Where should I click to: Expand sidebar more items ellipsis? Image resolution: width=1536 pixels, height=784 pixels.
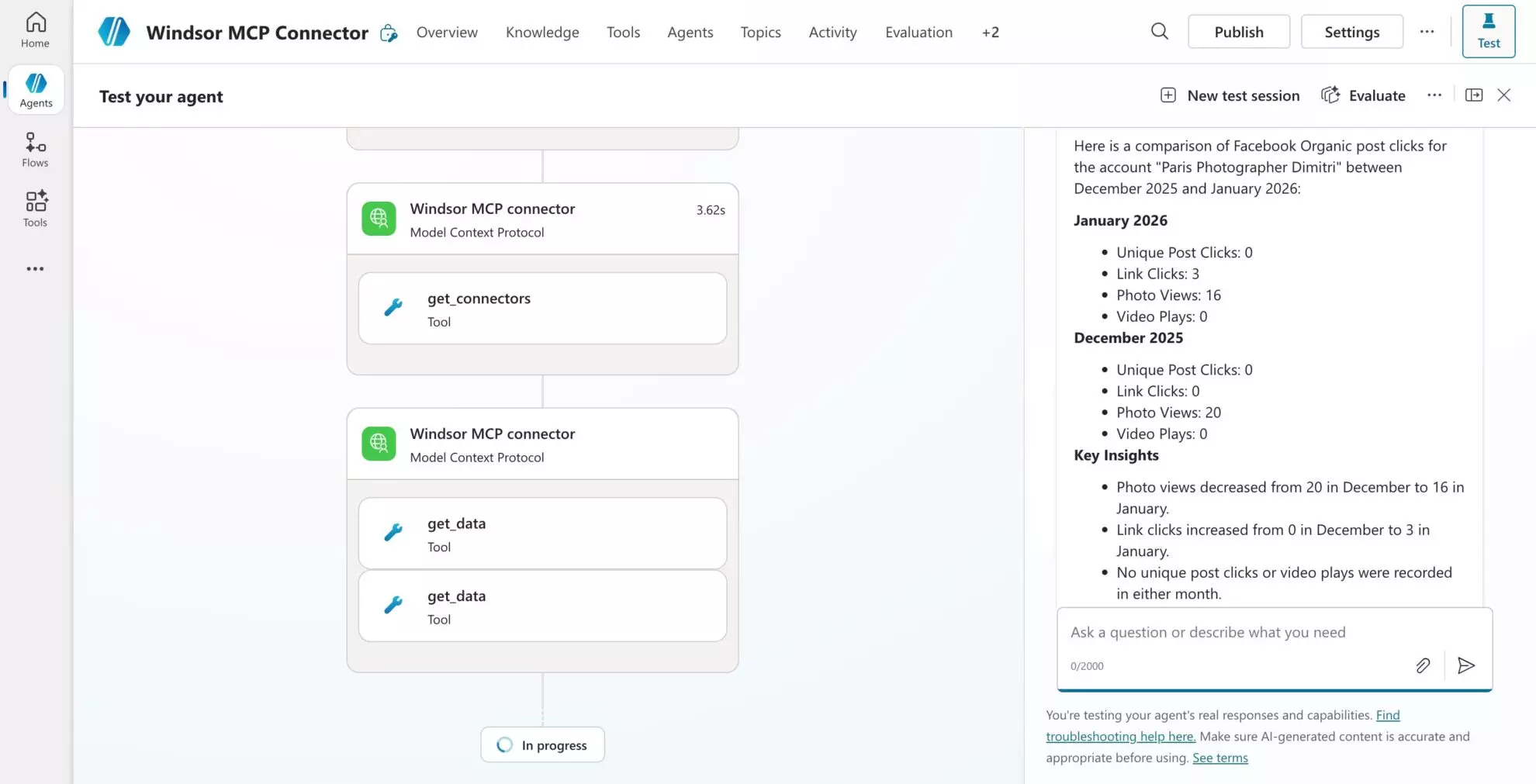pos(35,269)
